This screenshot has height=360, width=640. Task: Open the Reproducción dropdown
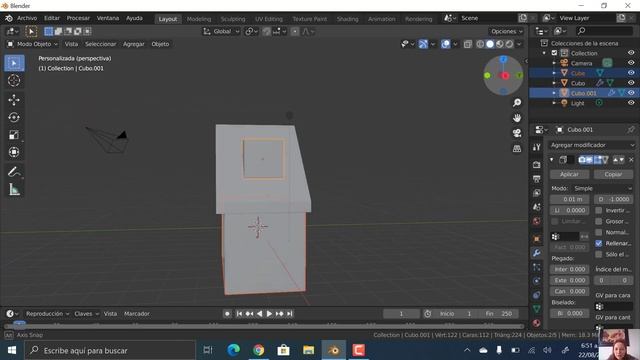47,313
